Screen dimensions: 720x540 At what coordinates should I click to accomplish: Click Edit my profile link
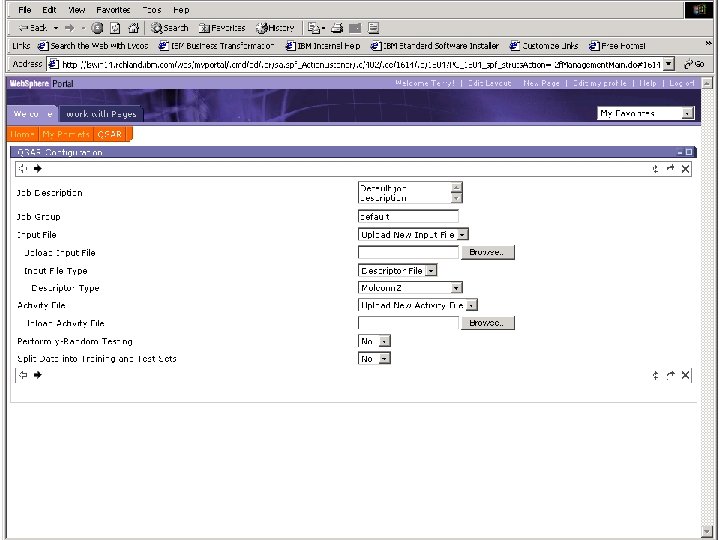(x=600, y=83)
